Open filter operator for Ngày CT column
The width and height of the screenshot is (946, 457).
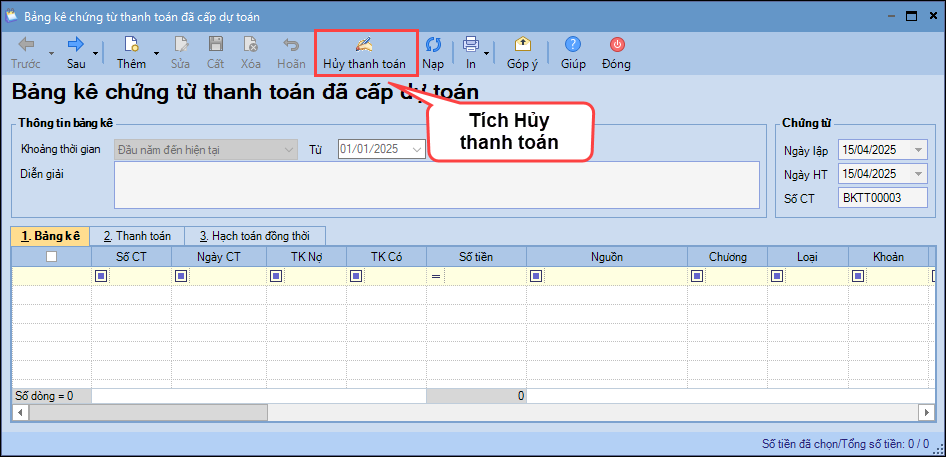point(182,276)
